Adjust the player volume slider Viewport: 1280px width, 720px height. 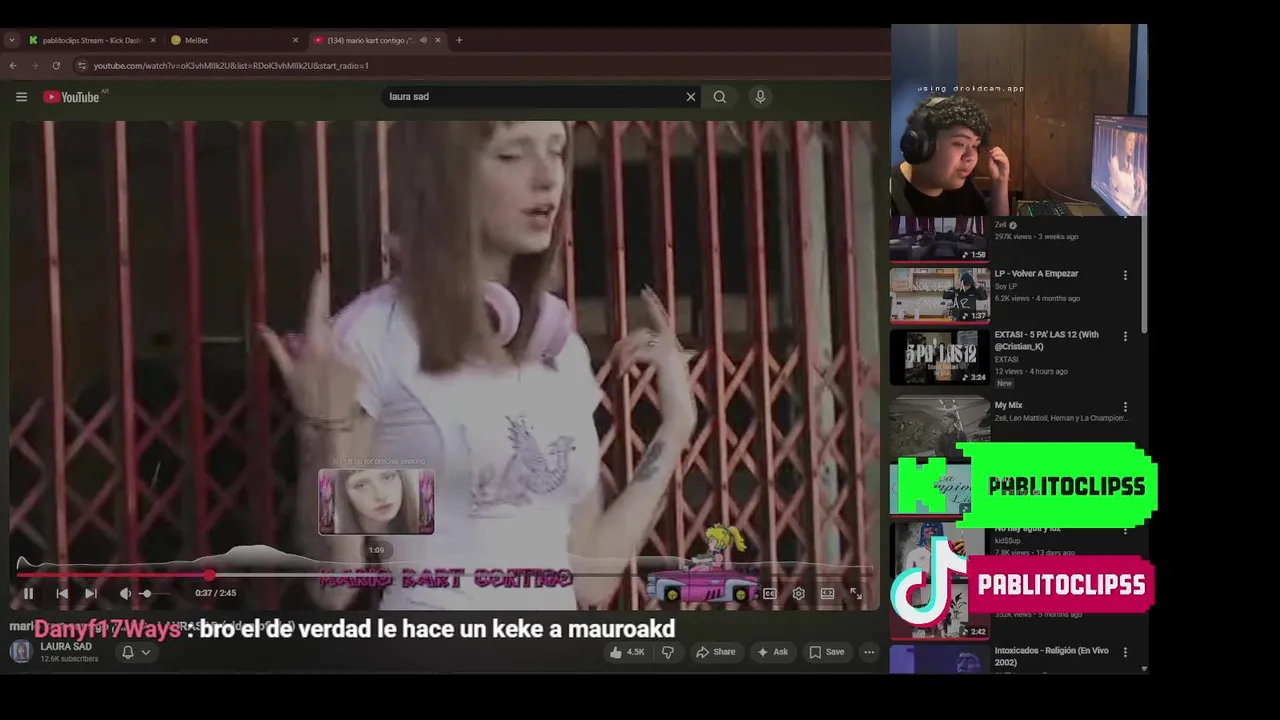pyautogui.click(x=153, y=593)
